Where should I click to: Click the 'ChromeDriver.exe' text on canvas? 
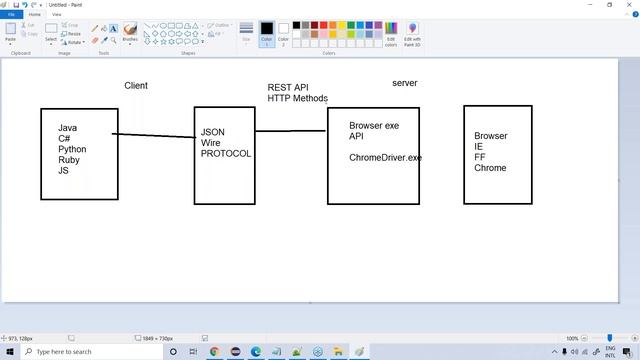pyautogui.click(x=385, y=158)
